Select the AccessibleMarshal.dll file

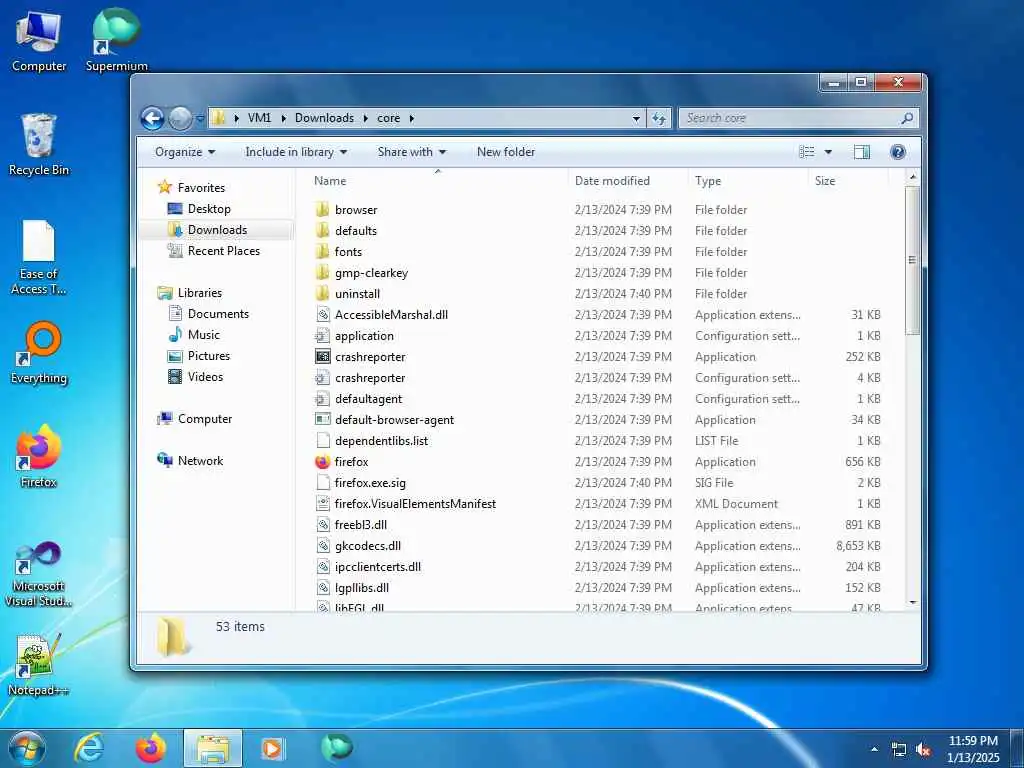coord(391,315)
